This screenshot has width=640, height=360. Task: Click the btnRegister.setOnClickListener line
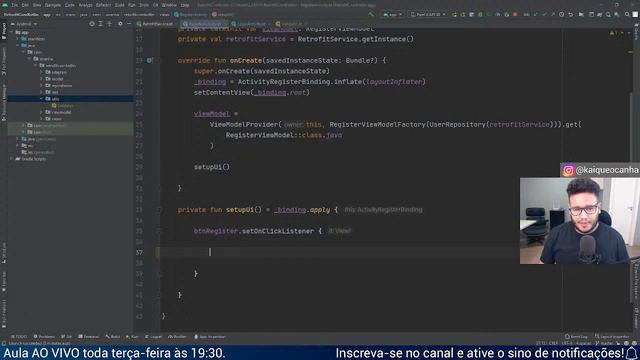258,231
